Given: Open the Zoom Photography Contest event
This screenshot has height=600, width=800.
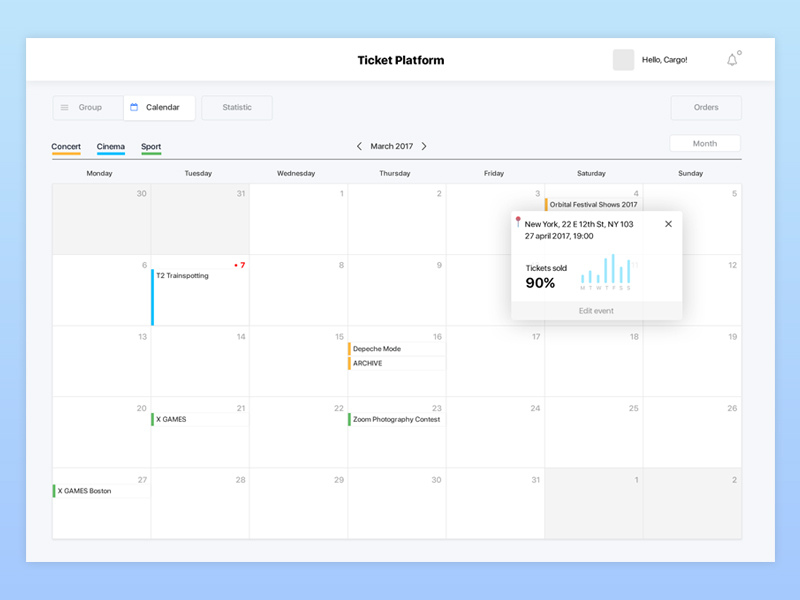Looking at the screenshot, I should coord(396,420).
